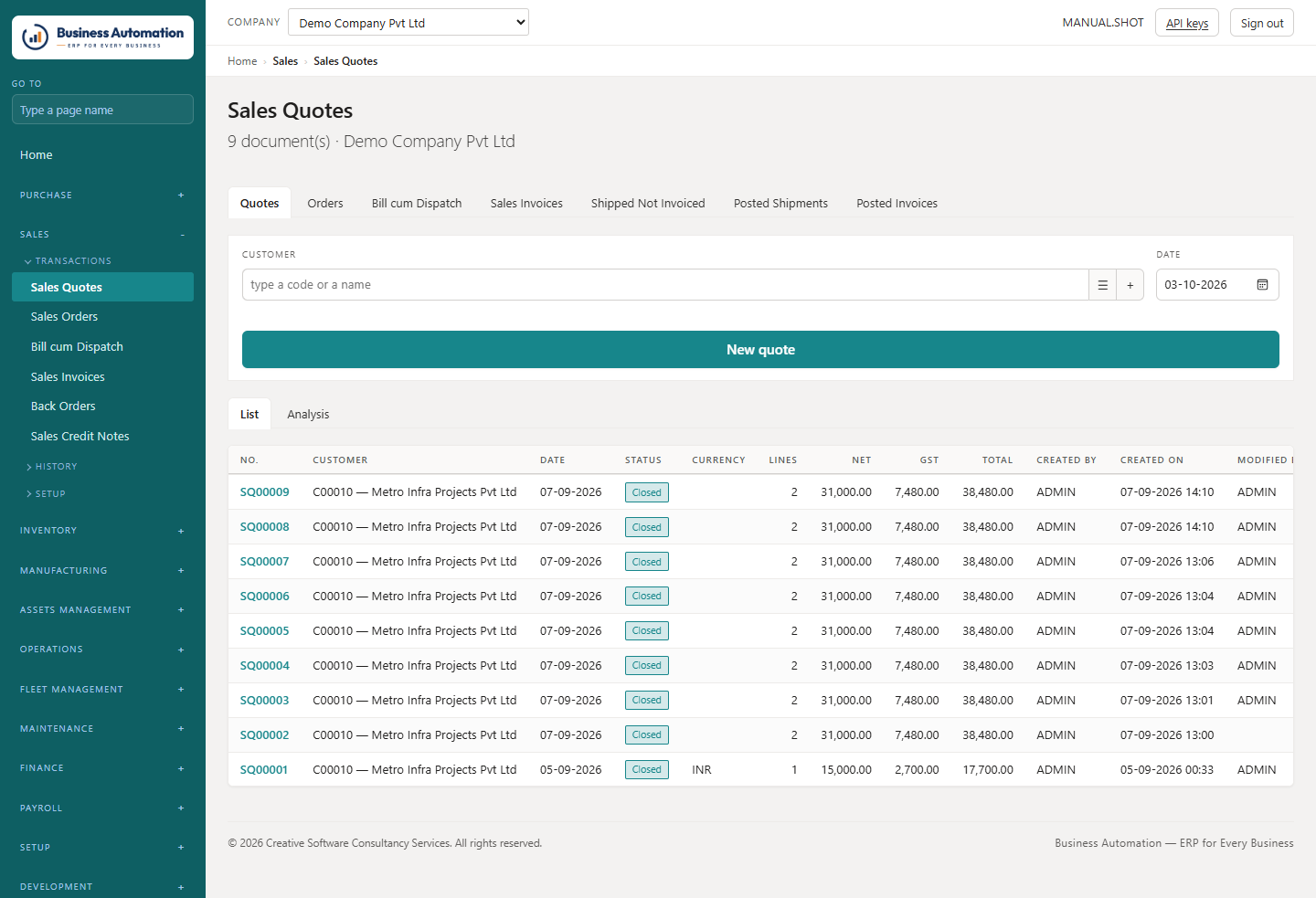Expand the History submenu
The image size is (1316, 898).
(x=52, y=467)
